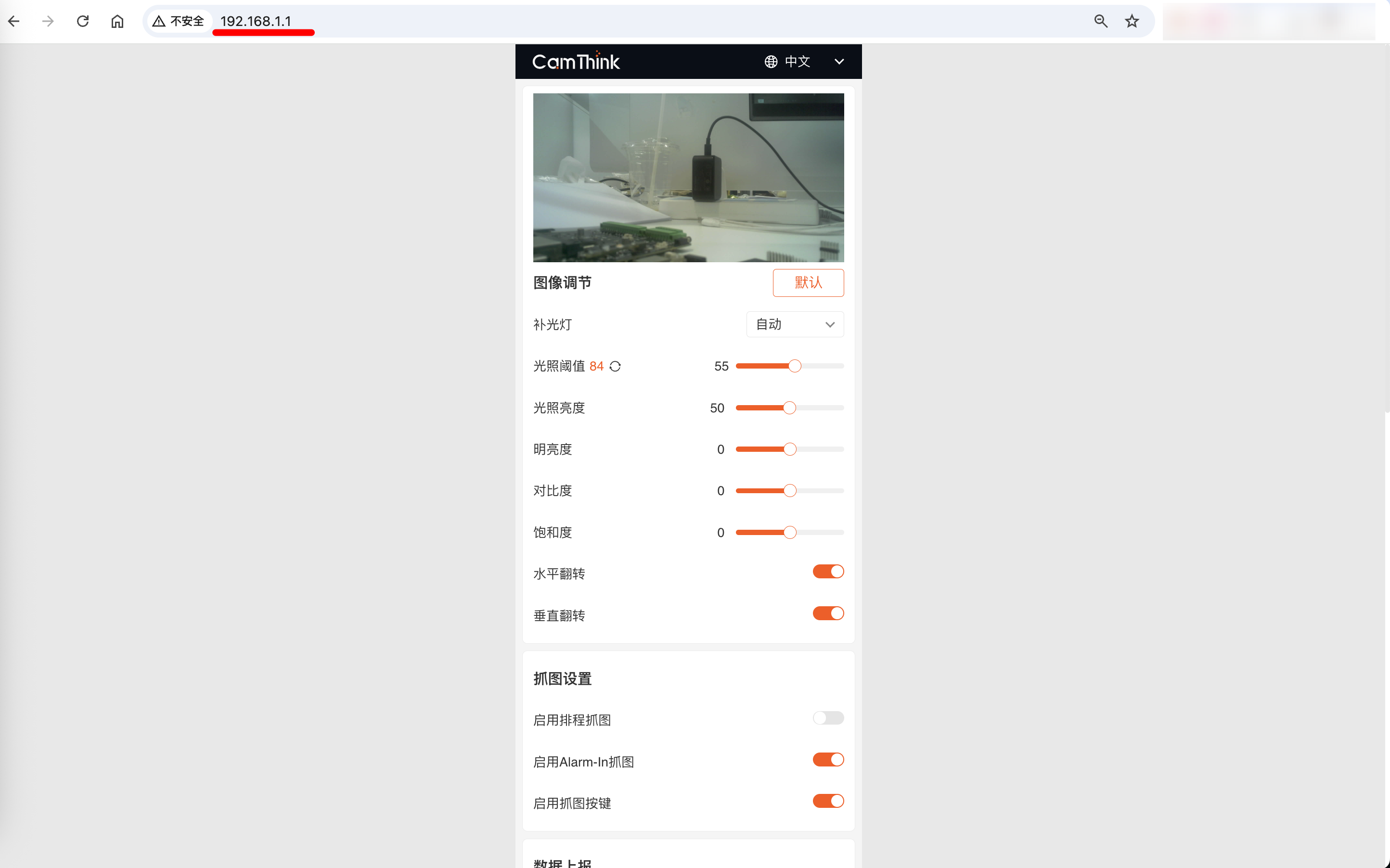Turn off Alarm-In capture toggle
1390x868 pixels.
tap(827, 759)
